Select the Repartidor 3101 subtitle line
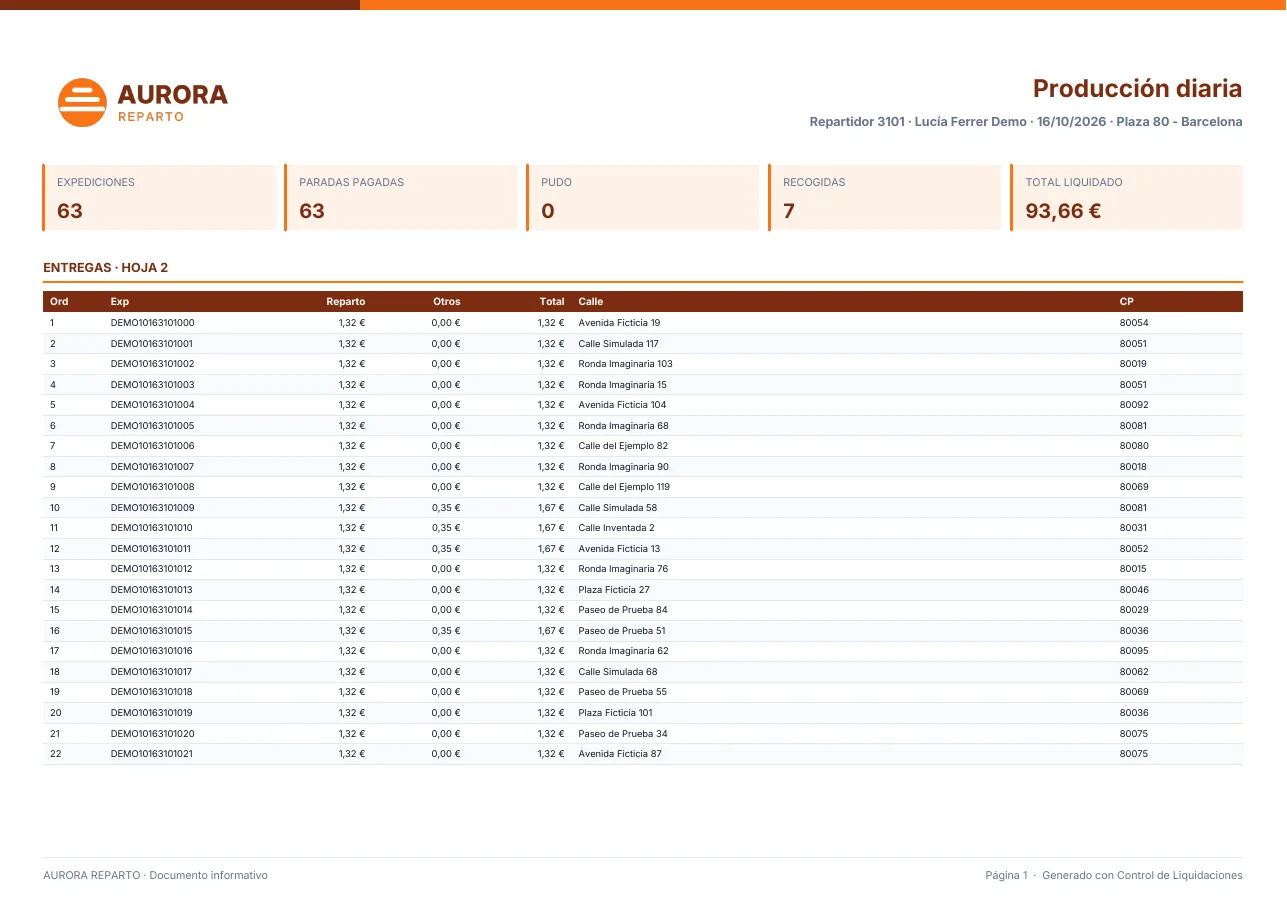The width and height of the screenshot is (1287, 910). (1026, 122)
